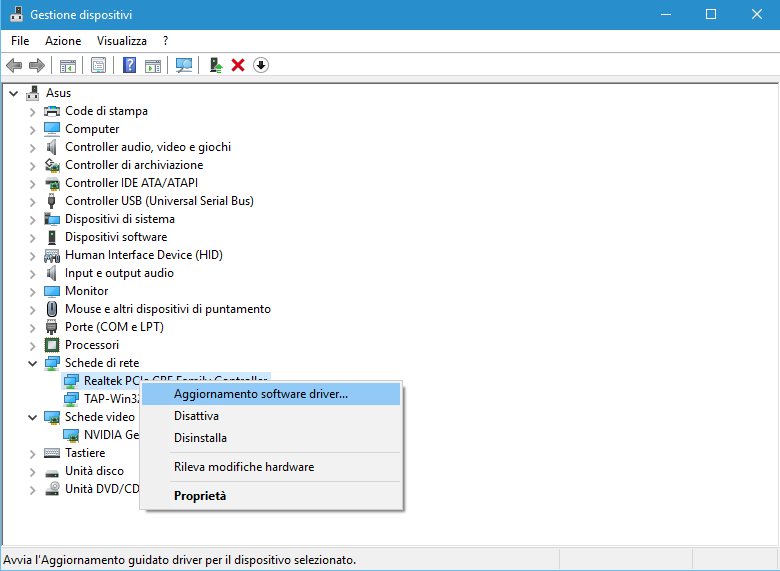The image size is (780, 571).
Task: Click the scan hardware changes monitor icon
Action: 184,65
